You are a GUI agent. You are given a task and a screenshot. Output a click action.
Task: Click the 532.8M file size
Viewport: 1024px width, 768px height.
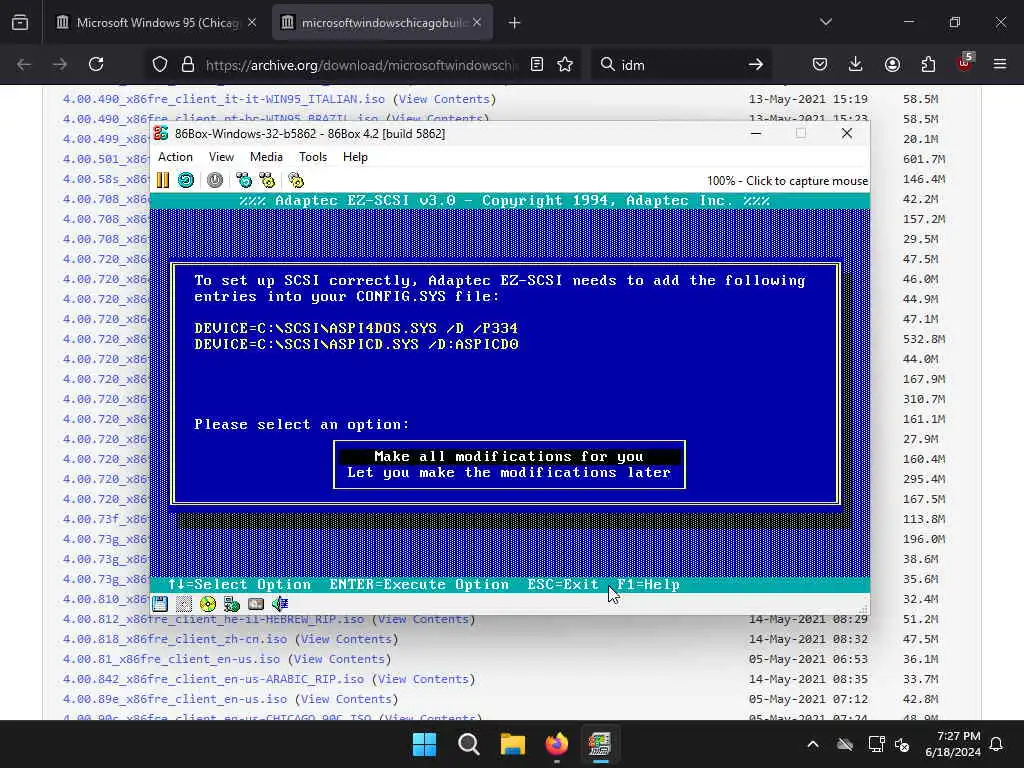(x=924, y=339)
